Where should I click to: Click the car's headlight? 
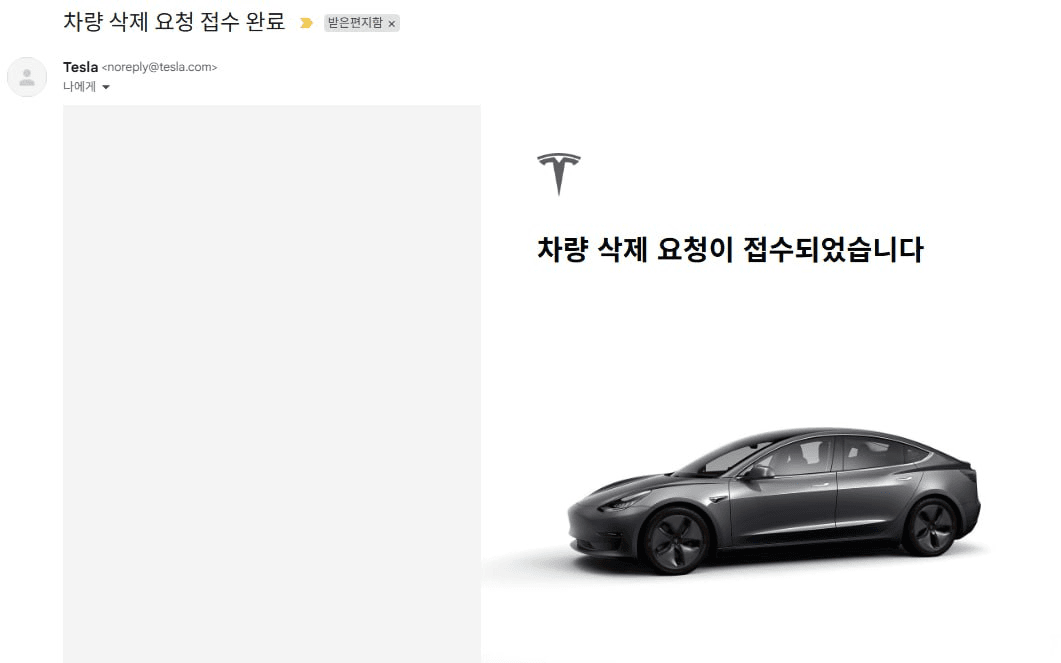[x=623, y=502]
